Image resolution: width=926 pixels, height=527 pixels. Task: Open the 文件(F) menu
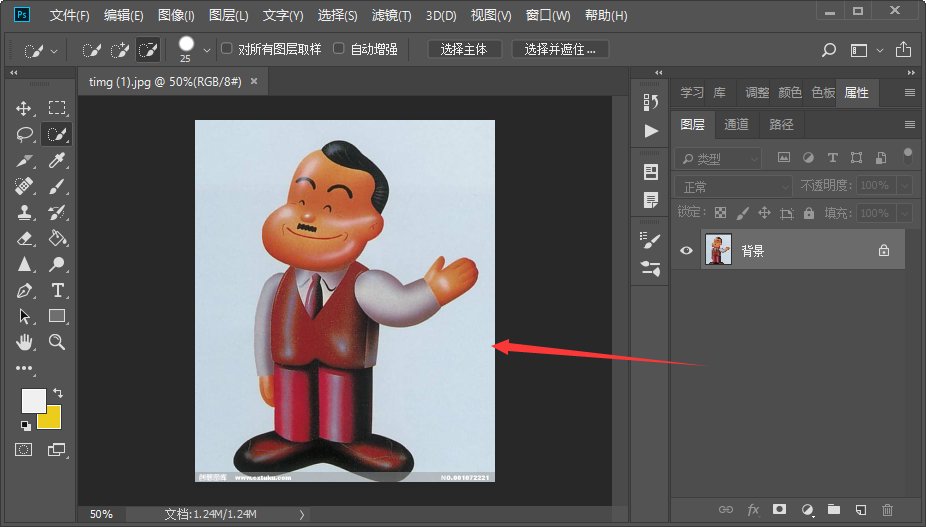click(x=70, y=15)
